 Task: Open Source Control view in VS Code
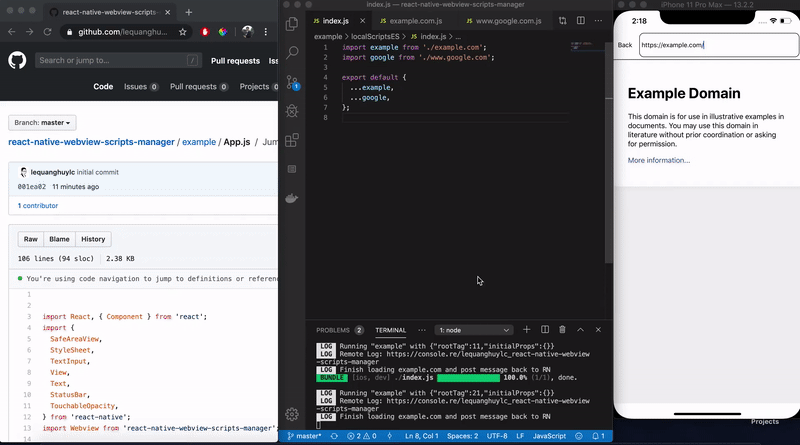click(x=292, y=82)
